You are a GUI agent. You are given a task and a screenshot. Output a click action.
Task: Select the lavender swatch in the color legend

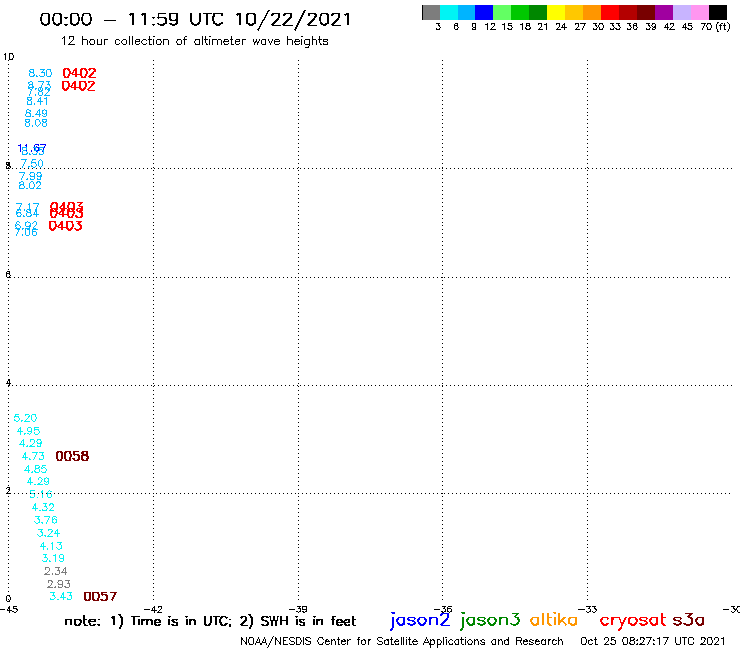click(682, 13)
